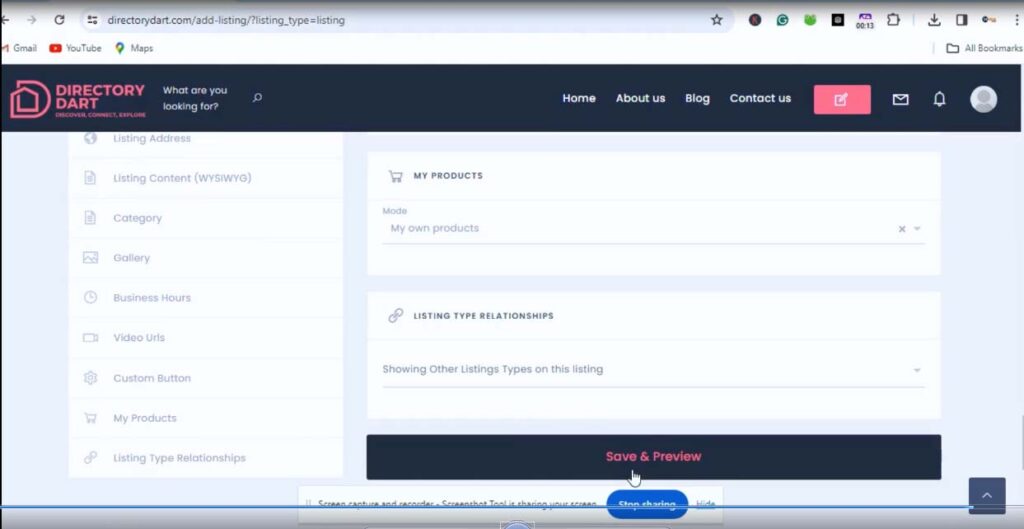Click the LISTING TYPE RELATIONSHIPS section heading
1024x529 pixels.
click(483, 316)
